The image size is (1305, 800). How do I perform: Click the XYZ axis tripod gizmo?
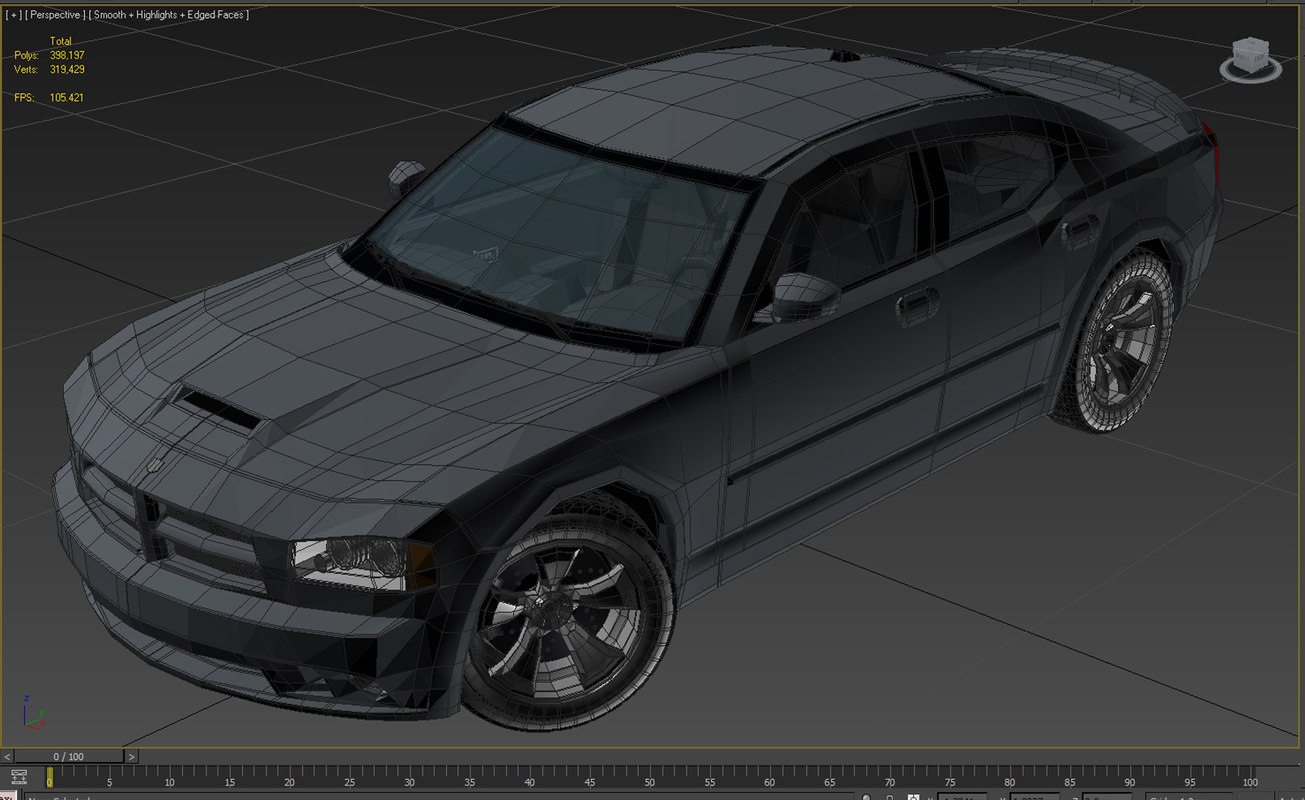coord(32,712)
